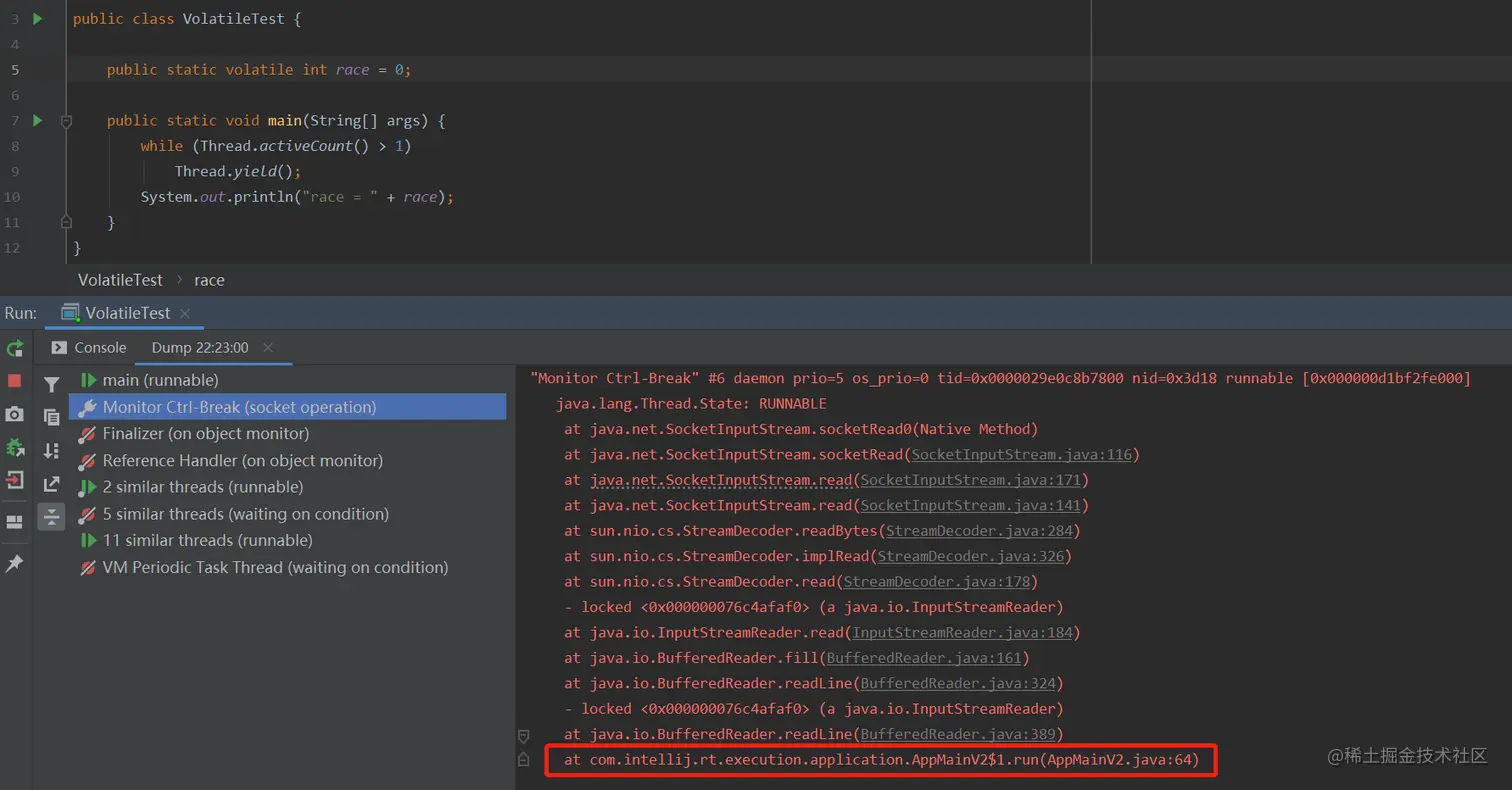Collapse the main method via its fold marker
Screen dimensions: 1512x790
tap(66, 121)
